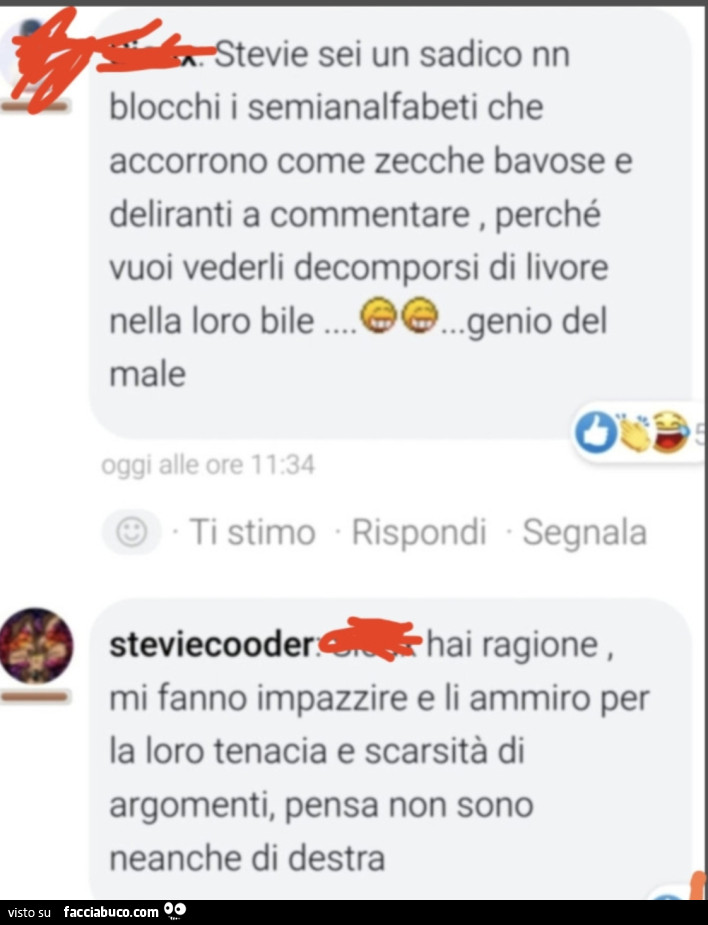Click the brown badge bar under first avatar
This screenshot has height=925, width=708.
click(x=35, y=106)
